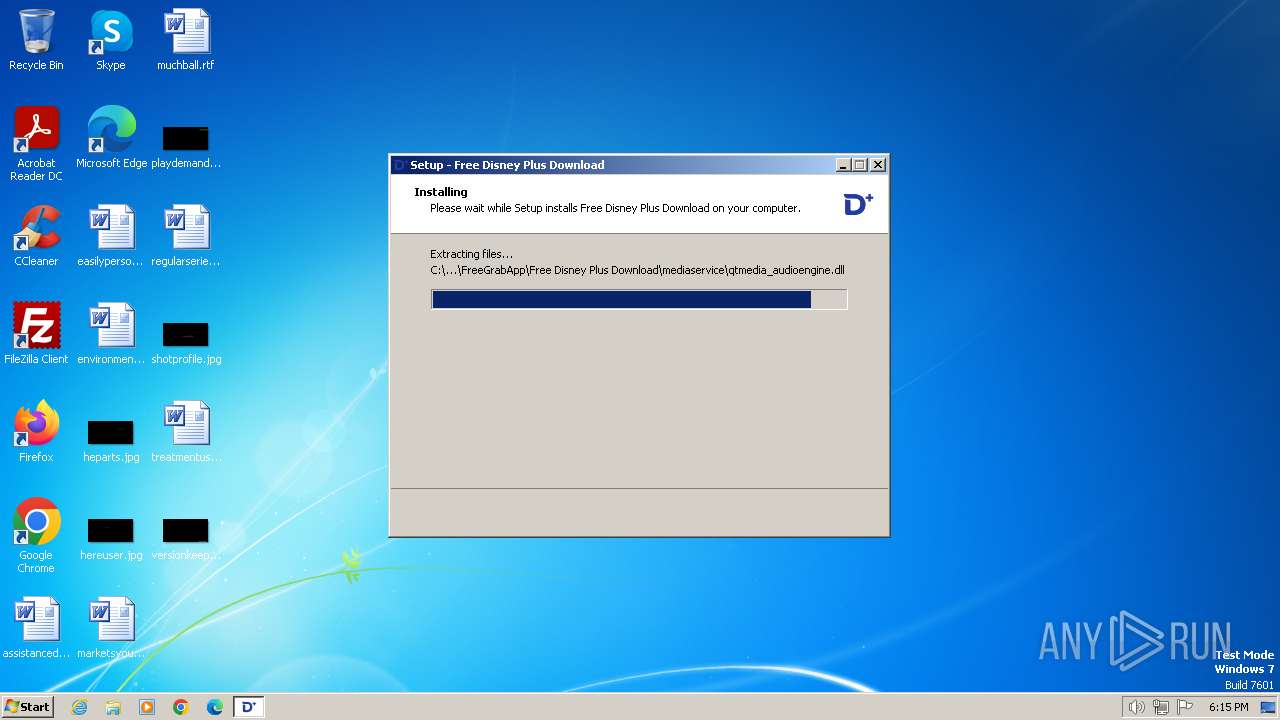Image resolution: width=1280 pixels, height=720 pixels.
Task: Open Chrome from the taskbar
Action: [181, 707]
